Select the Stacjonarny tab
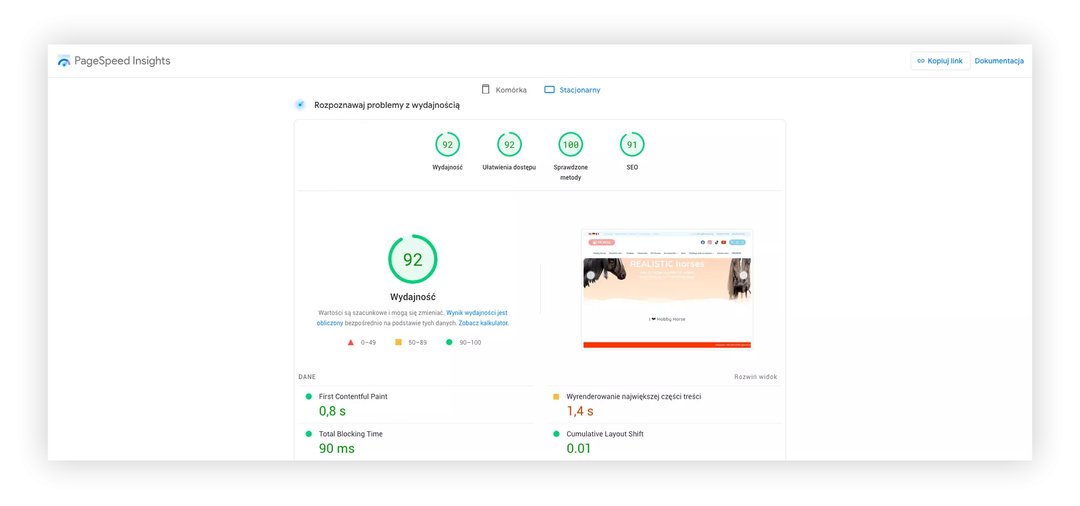The height and width of the screenshot is (506, 1080). (572, 90)
